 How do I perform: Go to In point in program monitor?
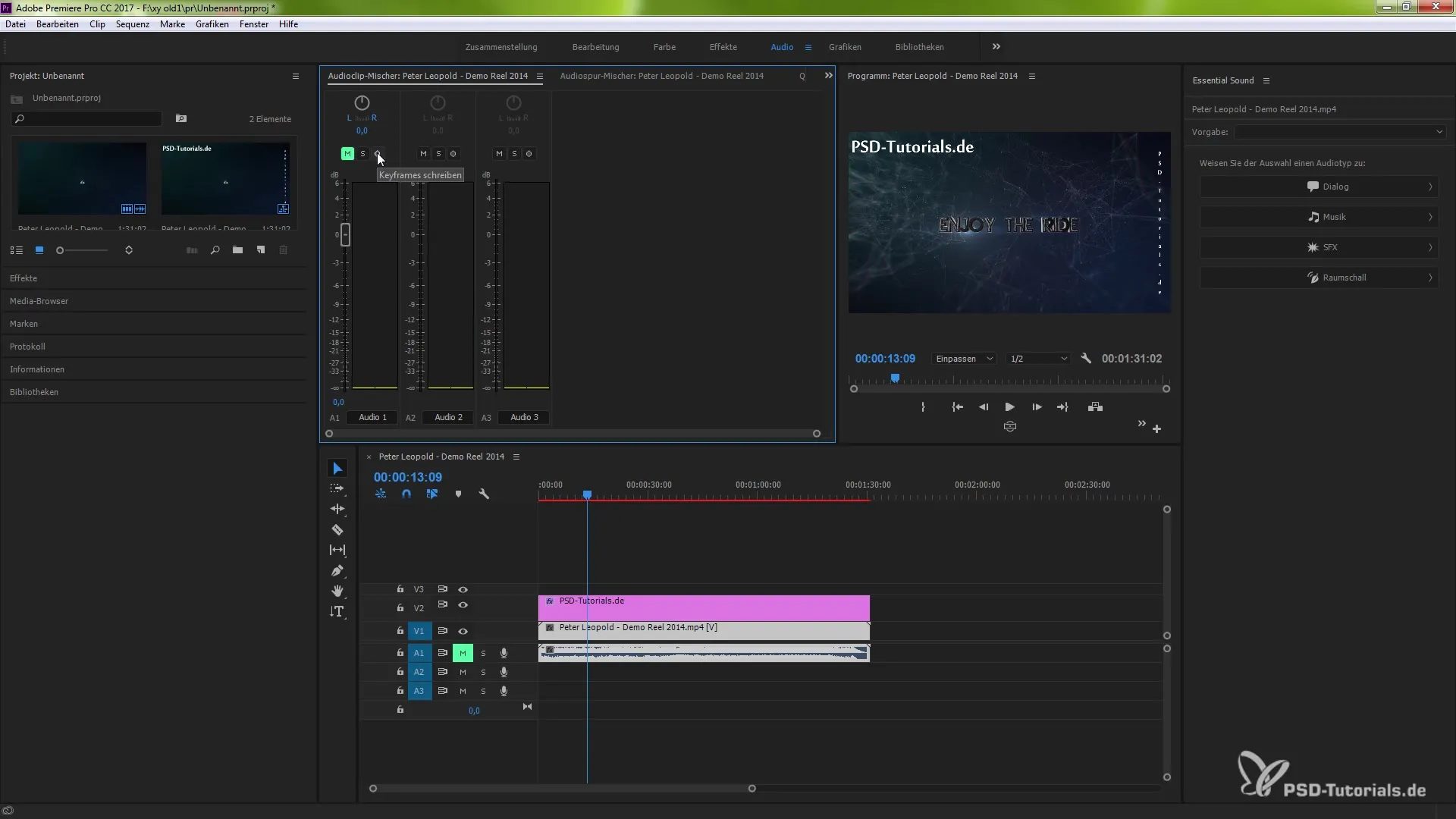tap(958, 407)
